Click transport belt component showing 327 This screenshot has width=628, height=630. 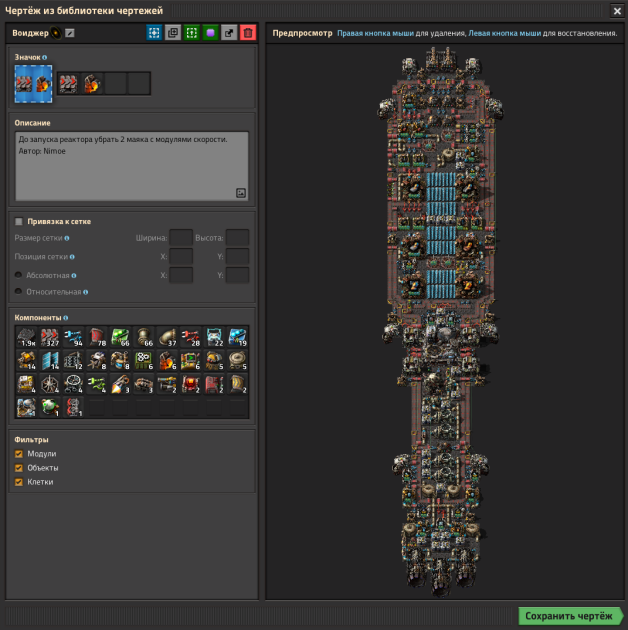[x=50, y=337]
